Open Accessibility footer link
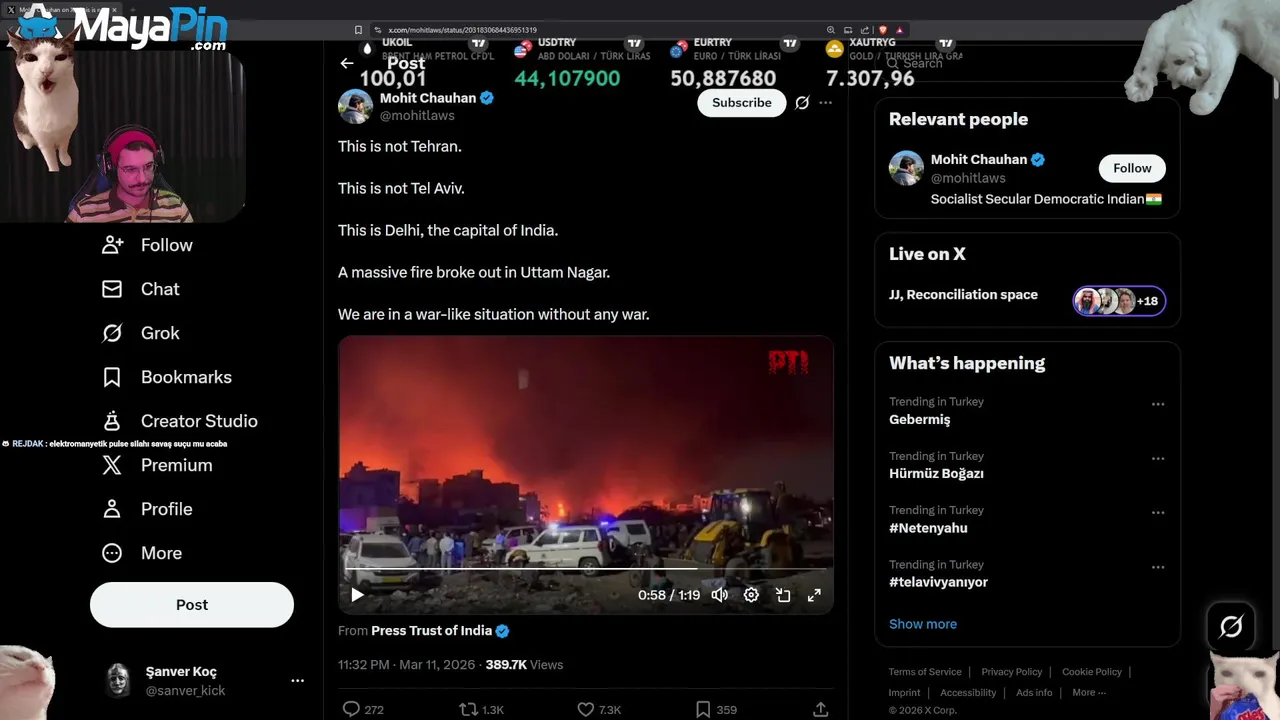 (968, 693)
